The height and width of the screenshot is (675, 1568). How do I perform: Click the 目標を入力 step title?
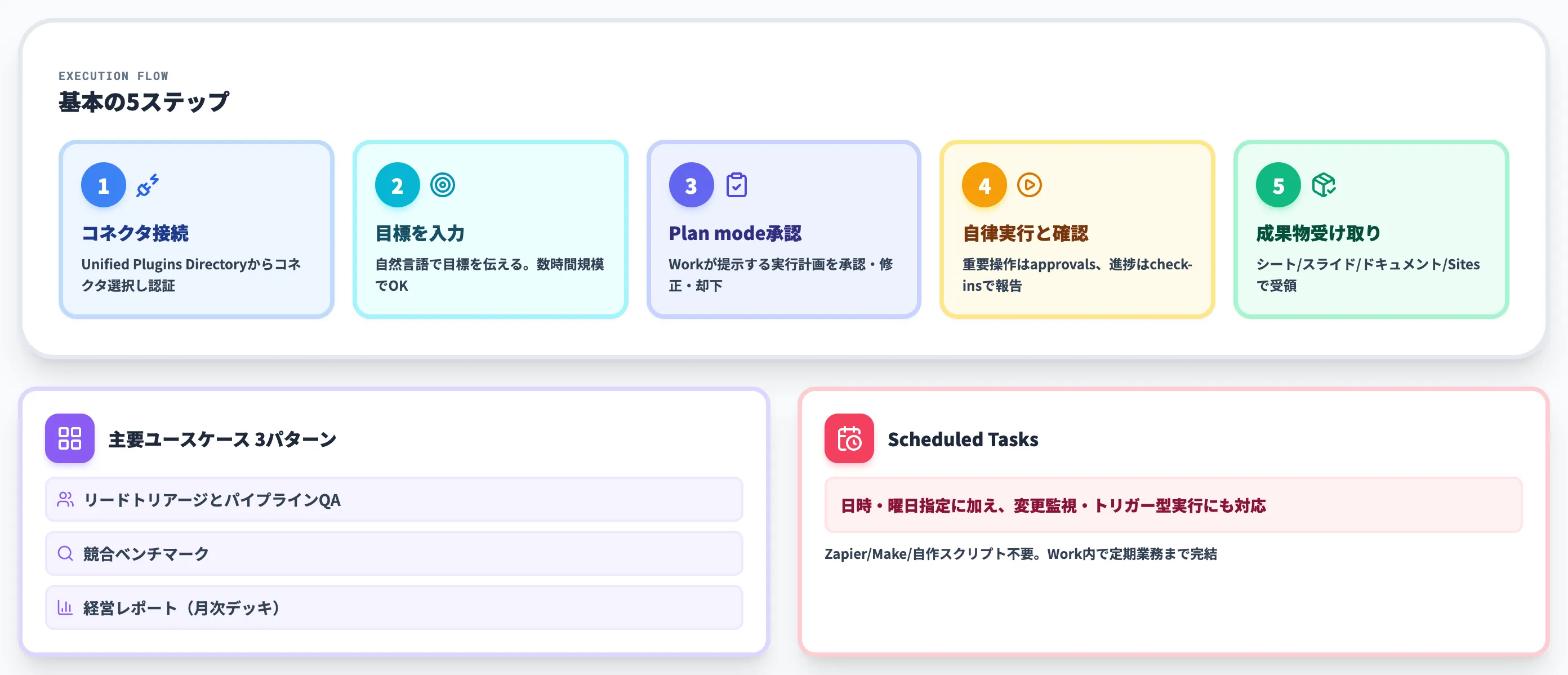click(x=420, y=233)
